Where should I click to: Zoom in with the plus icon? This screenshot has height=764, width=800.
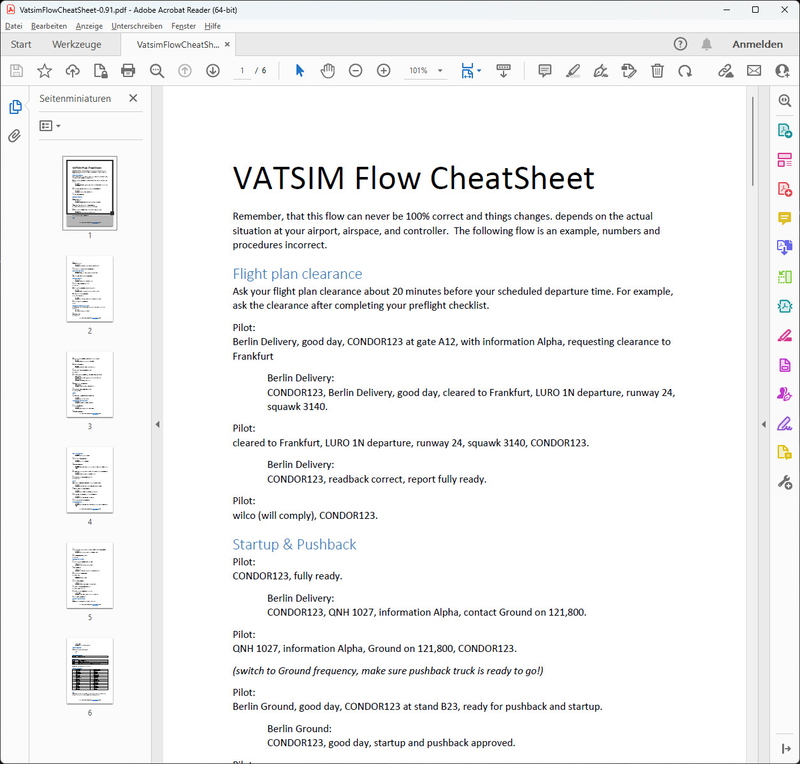[x=383, y=71]
